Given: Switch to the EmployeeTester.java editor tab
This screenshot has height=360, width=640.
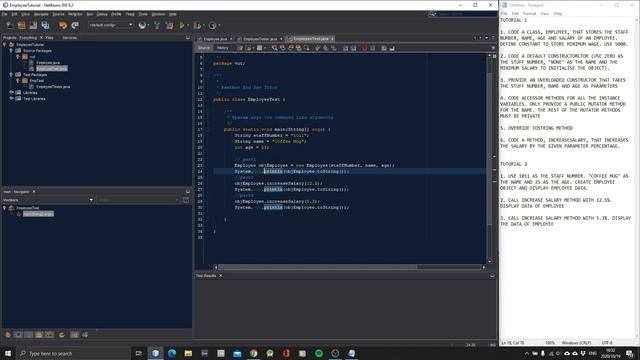Looking at the screenshot, I should pyautogui.click(x=260, y=39).
